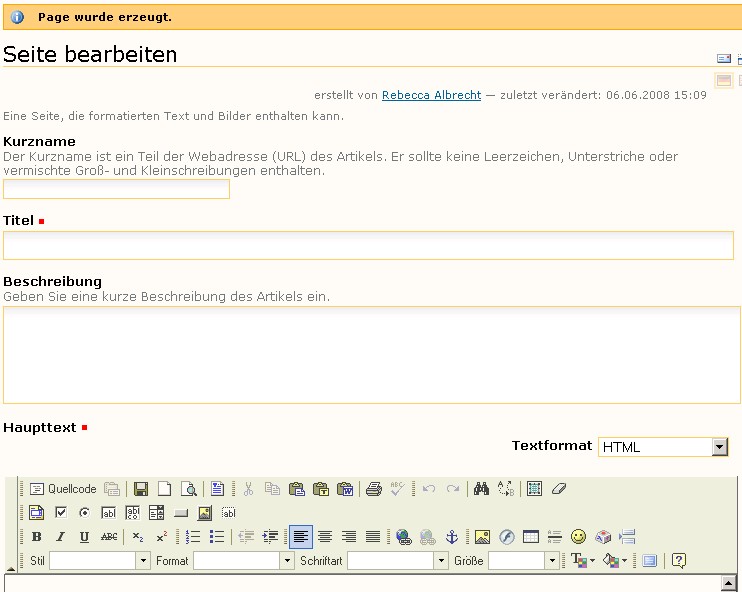Viewport: 742px width, 592px height.
Task: Insert hidden field icon
Action: [229, 512]
